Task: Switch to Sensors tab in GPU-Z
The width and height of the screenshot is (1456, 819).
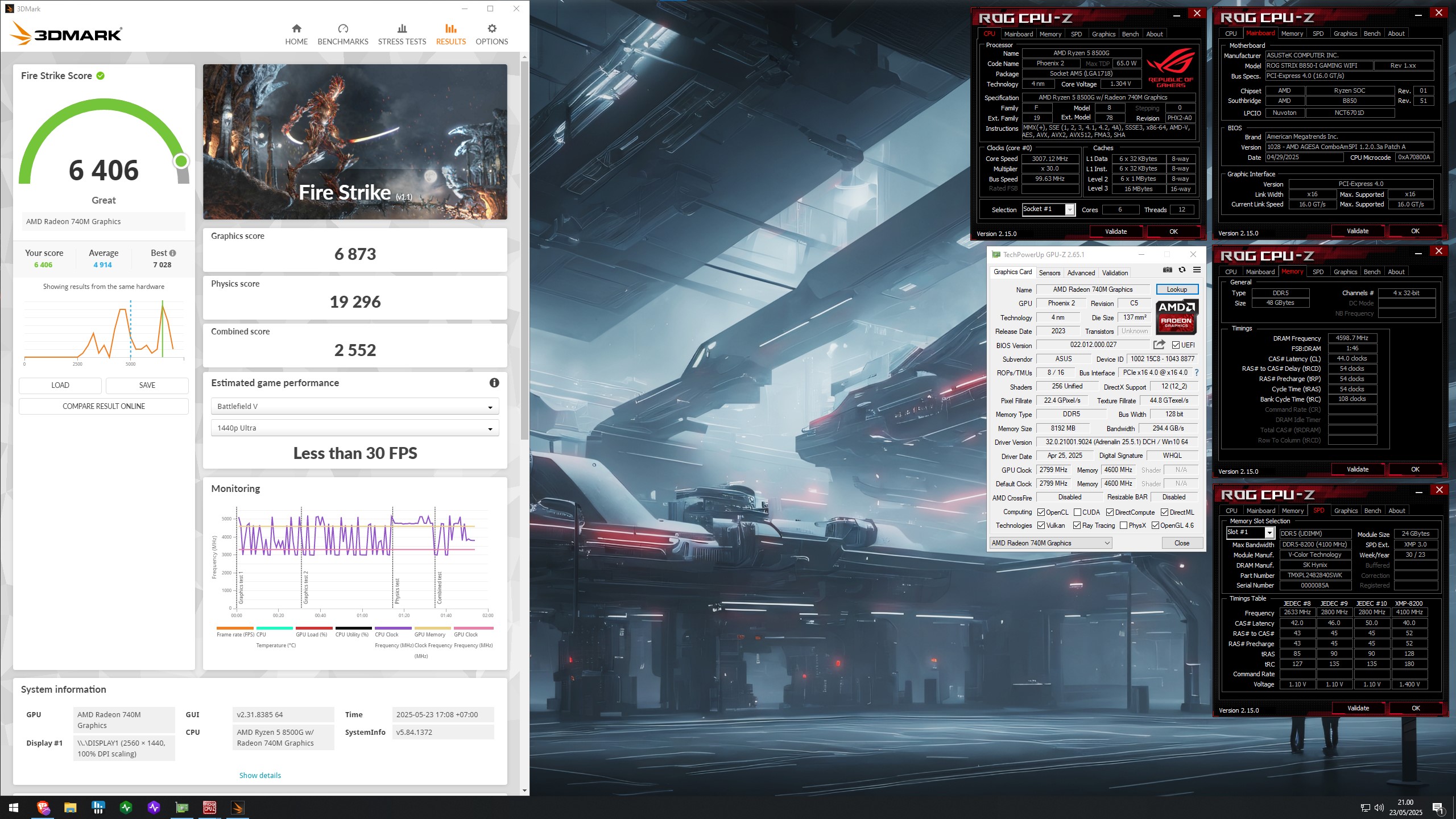Action: coord(1049,273)
